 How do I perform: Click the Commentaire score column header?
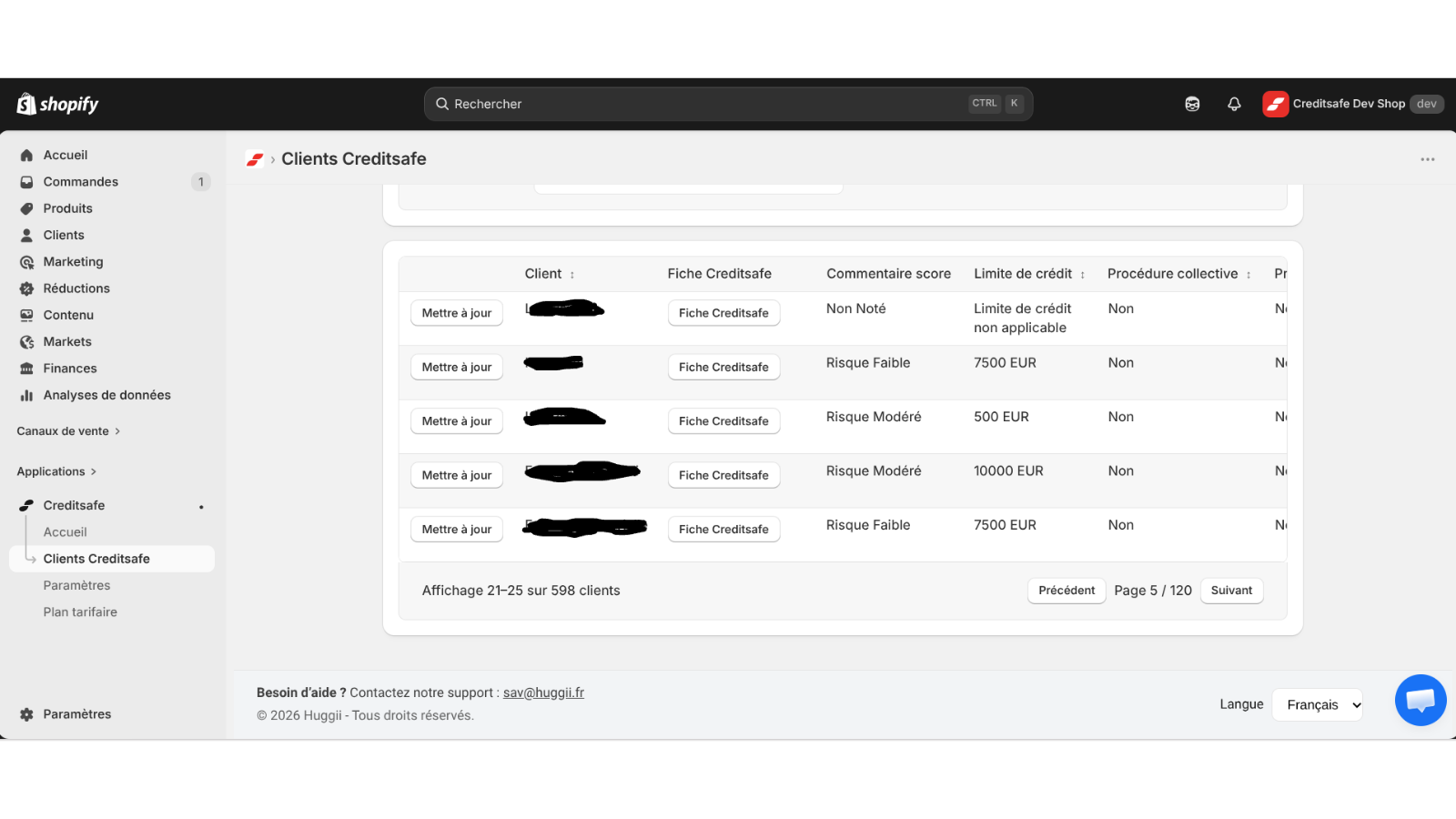pyautogui.click(x=888, y=274)
